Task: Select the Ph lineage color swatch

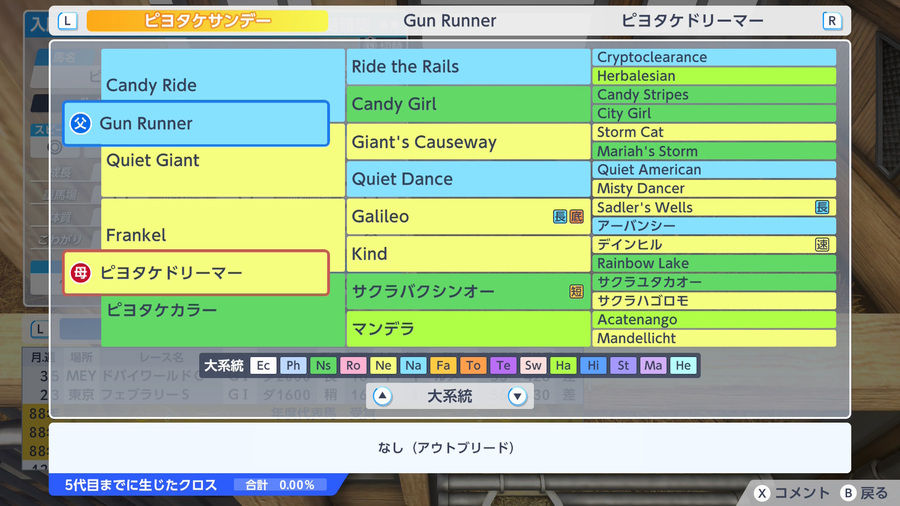Action: [293, 365]
